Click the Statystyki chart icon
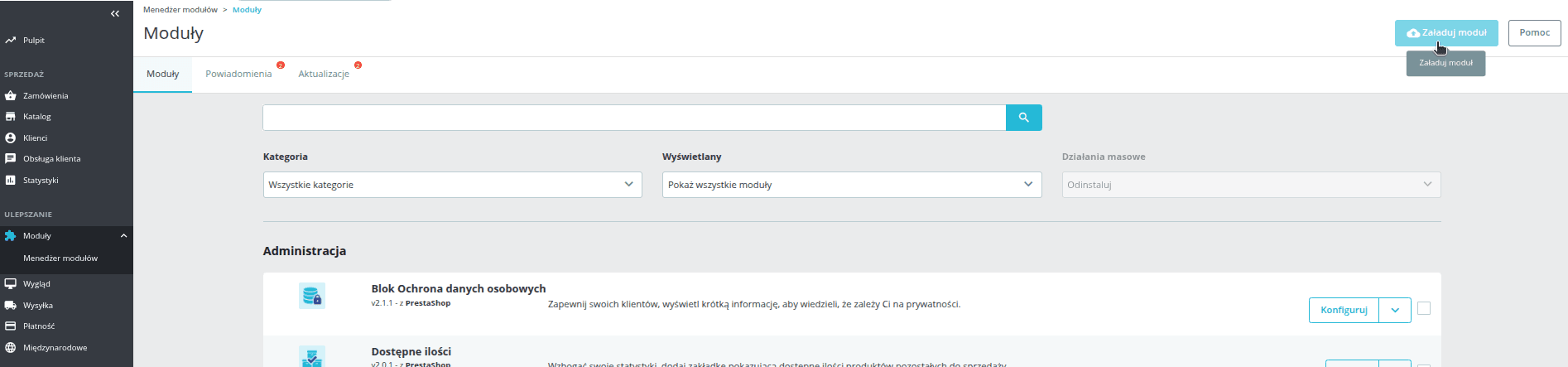This screenshot has width=1568, height=367. 11,181
